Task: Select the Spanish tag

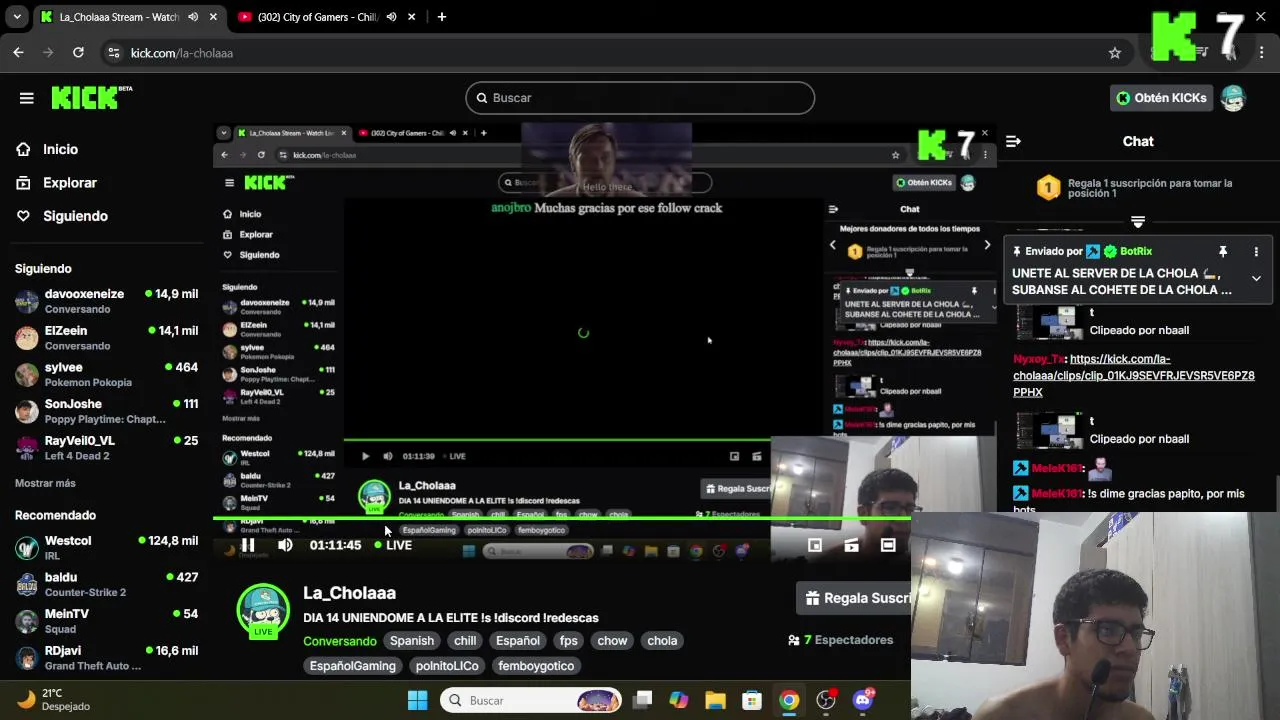Action: point(412,641)
